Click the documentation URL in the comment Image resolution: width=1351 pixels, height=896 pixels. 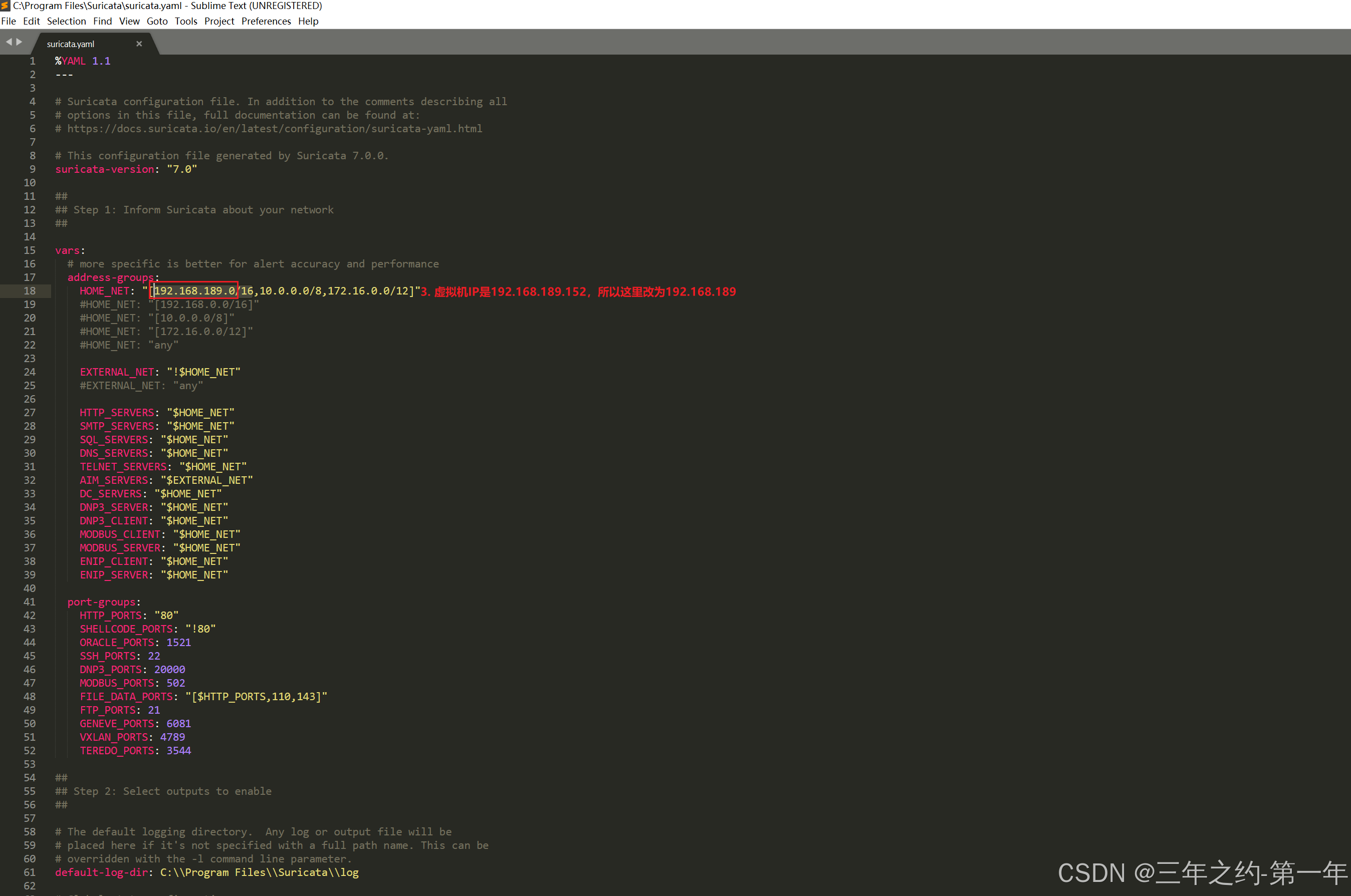pos(275,129)
